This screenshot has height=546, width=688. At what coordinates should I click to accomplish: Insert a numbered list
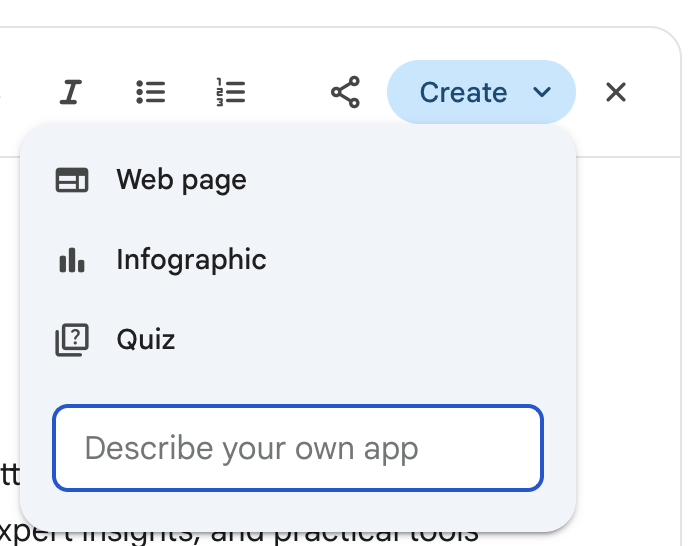tap(231, 93)
